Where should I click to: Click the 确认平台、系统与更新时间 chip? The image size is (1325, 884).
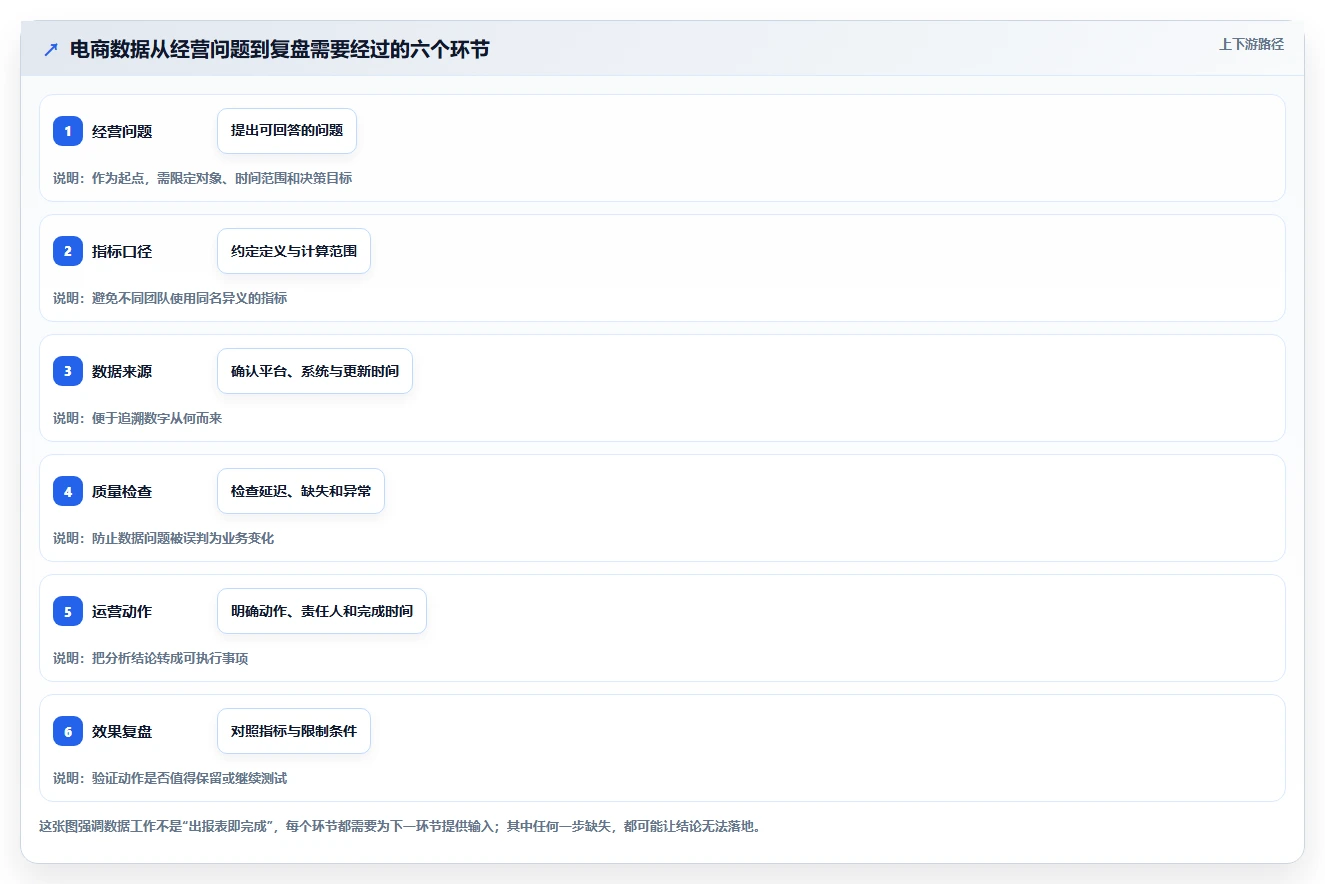315,371
